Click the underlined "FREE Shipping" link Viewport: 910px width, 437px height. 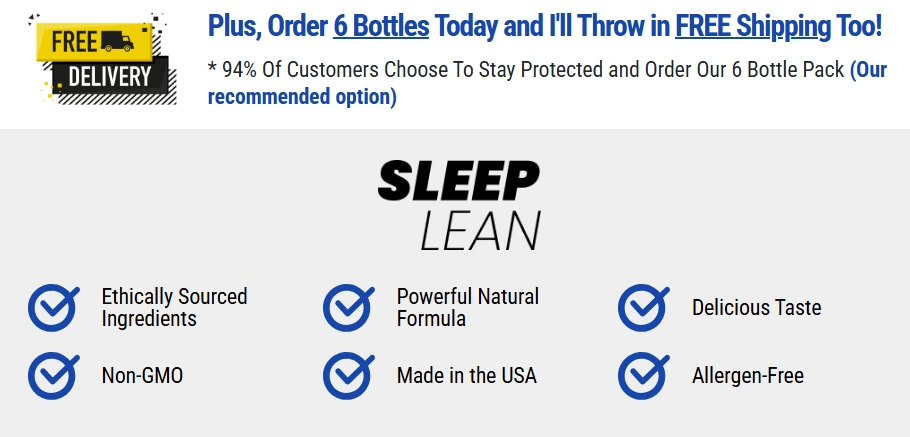[752, 27]
